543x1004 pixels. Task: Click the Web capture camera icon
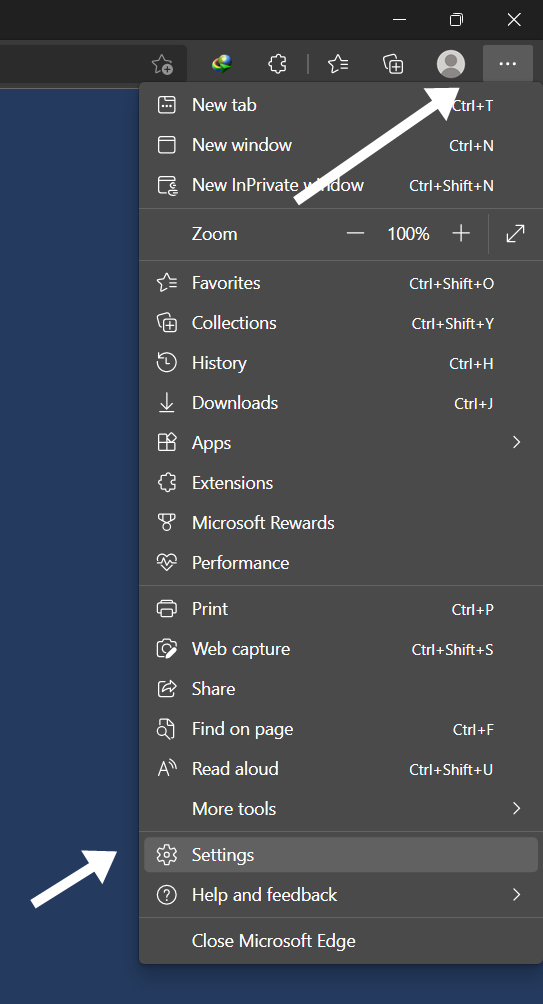point(166,649)
